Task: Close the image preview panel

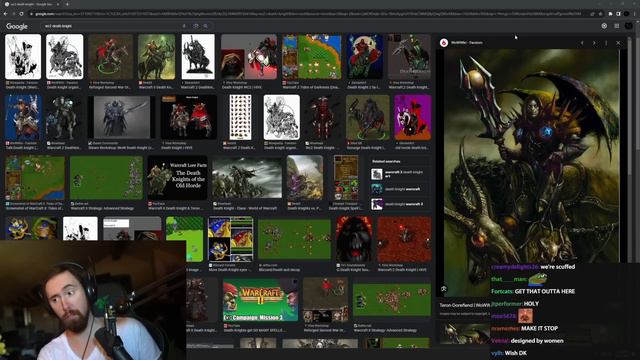Action: point(618,42)
